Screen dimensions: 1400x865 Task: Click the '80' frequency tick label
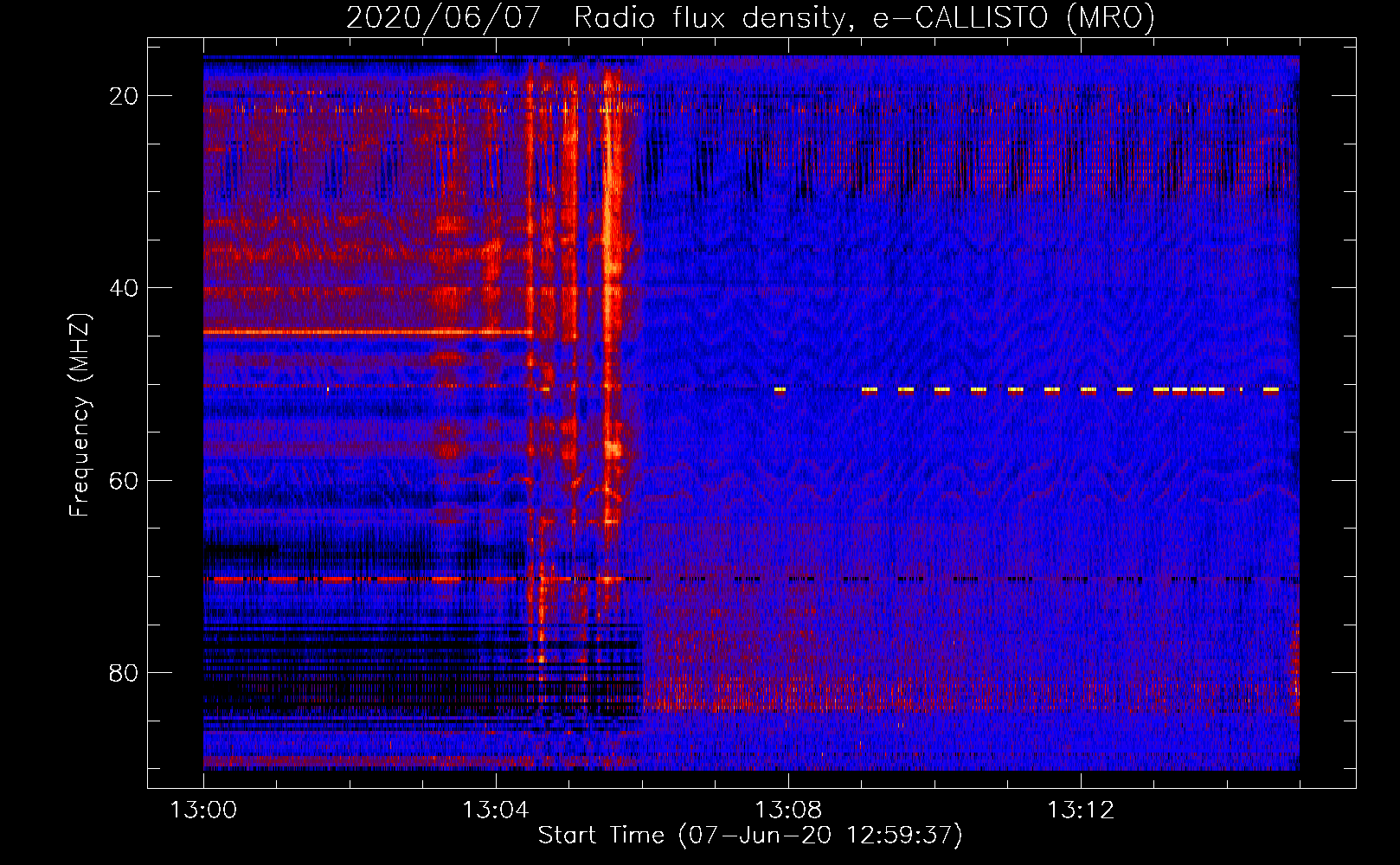coord(125,672)
